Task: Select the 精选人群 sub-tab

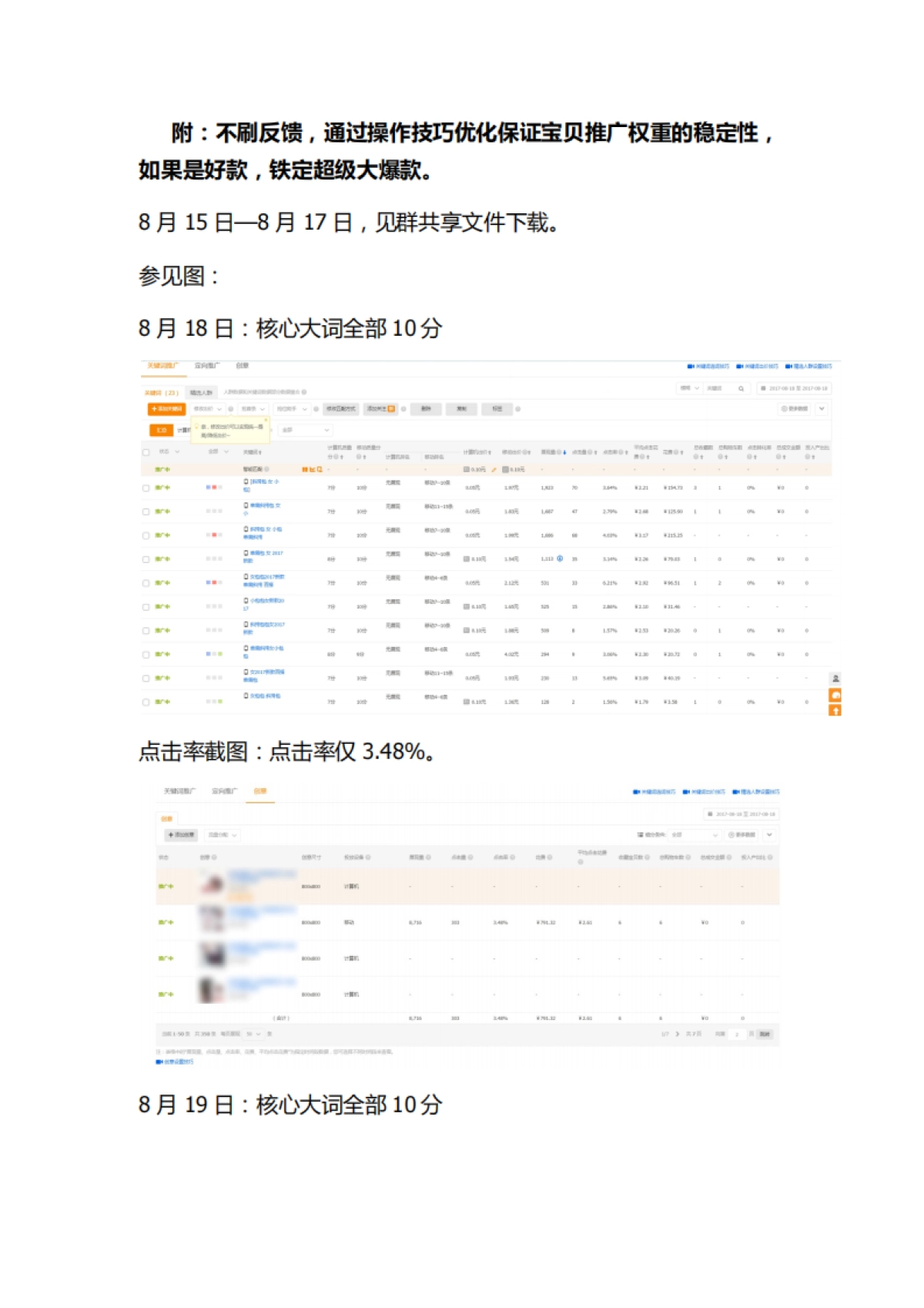Action: (202, 393)
